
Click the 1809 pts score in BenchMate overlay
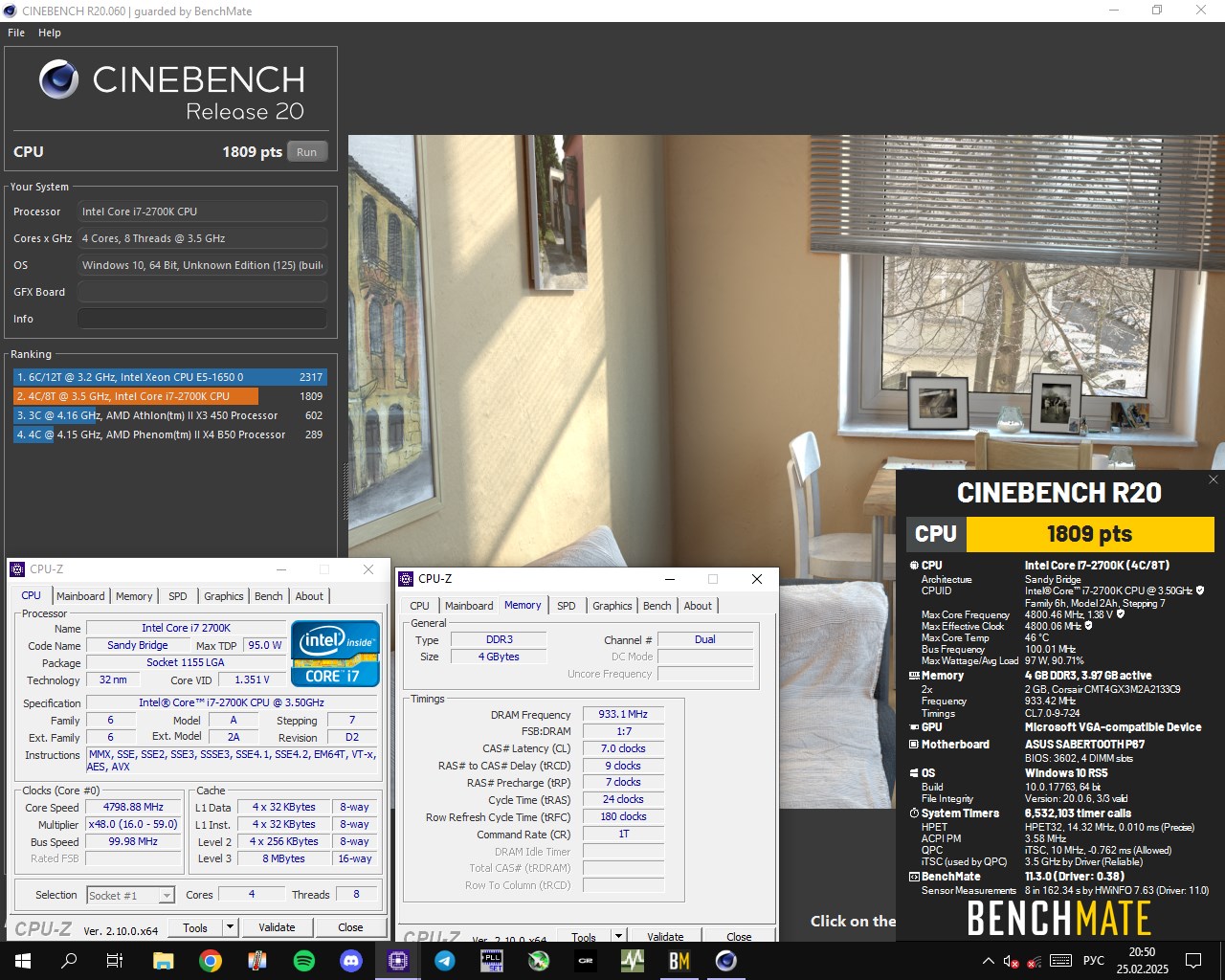1089,534
